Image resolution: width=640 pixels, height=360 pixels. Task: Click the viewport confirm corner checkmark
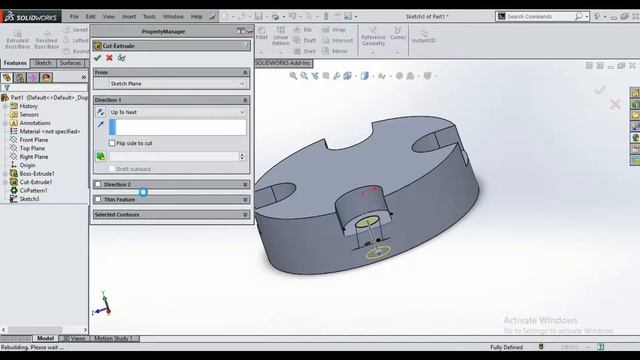[600, 90]
